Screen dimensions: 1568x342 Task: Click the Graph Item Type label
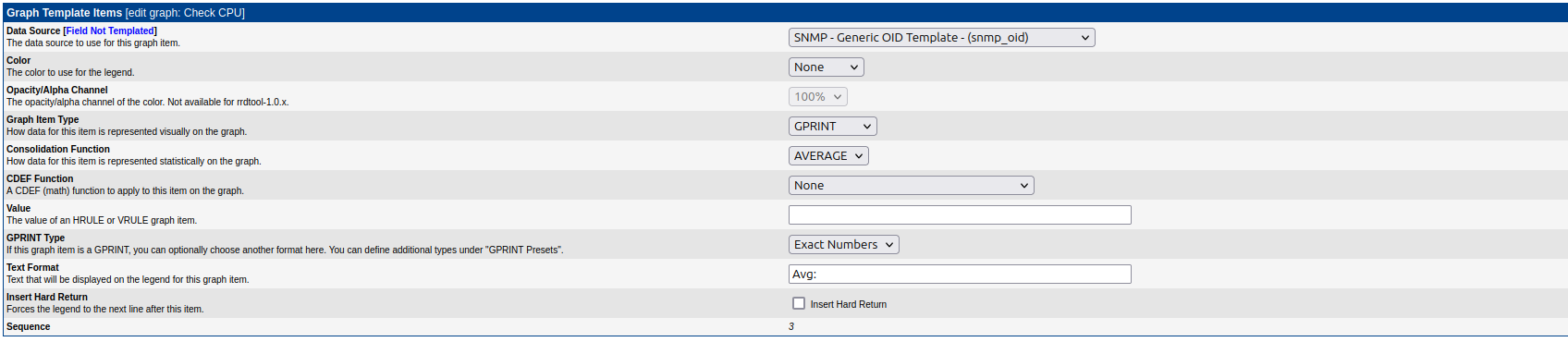[43, 120]
